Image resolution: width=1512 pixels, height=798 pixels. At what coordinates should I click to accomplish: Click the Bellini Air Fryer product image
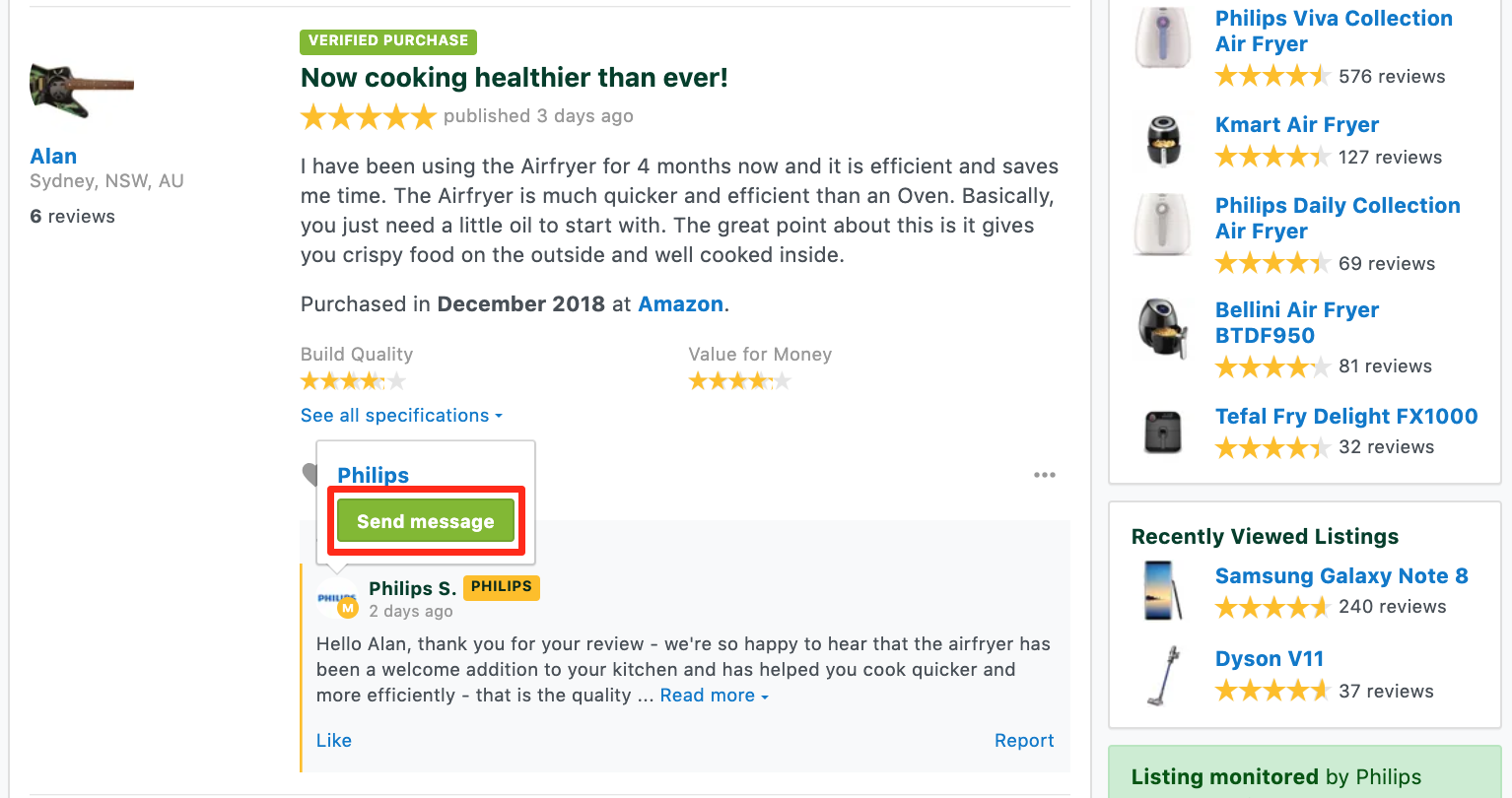[x=1163, y=329]
